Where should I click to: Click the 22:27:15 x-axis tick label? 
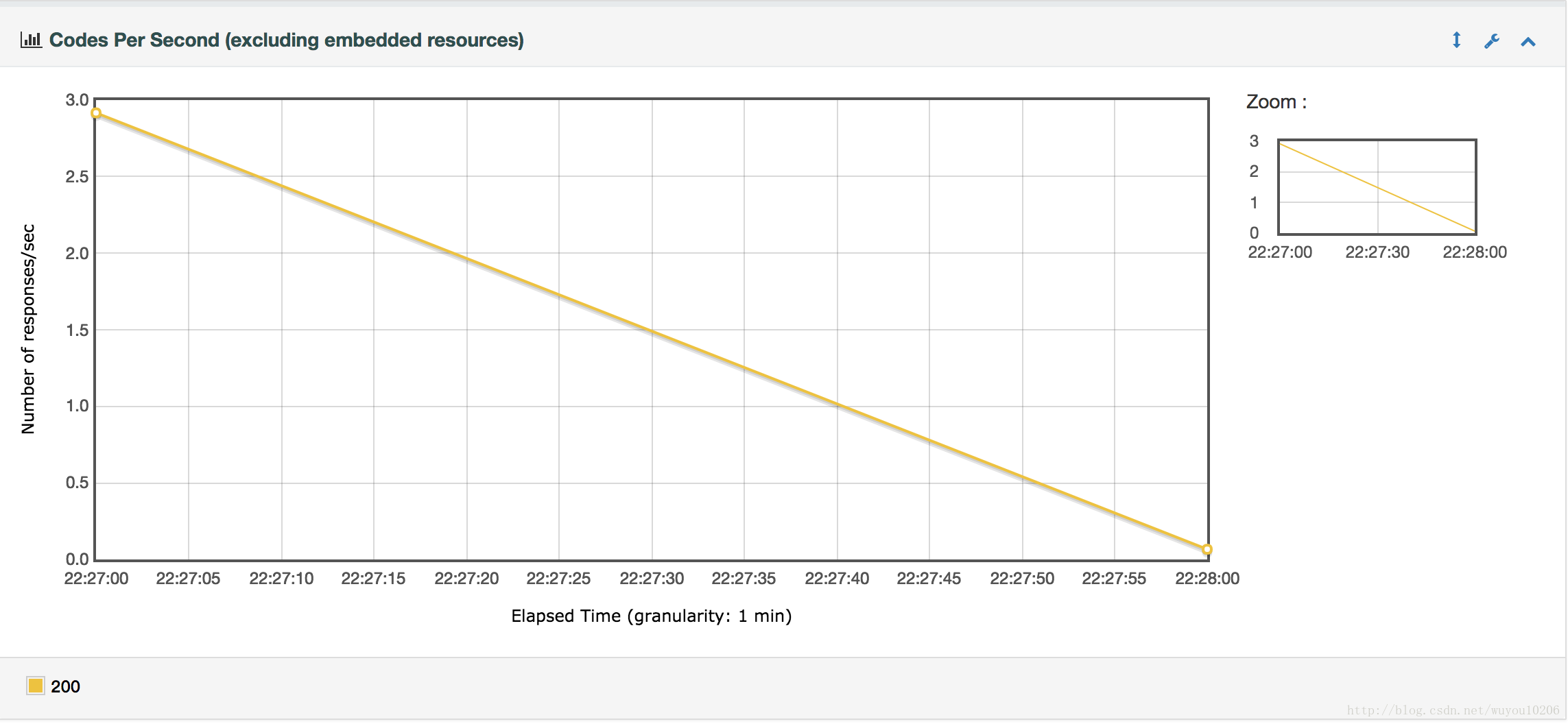click(373, 579)
